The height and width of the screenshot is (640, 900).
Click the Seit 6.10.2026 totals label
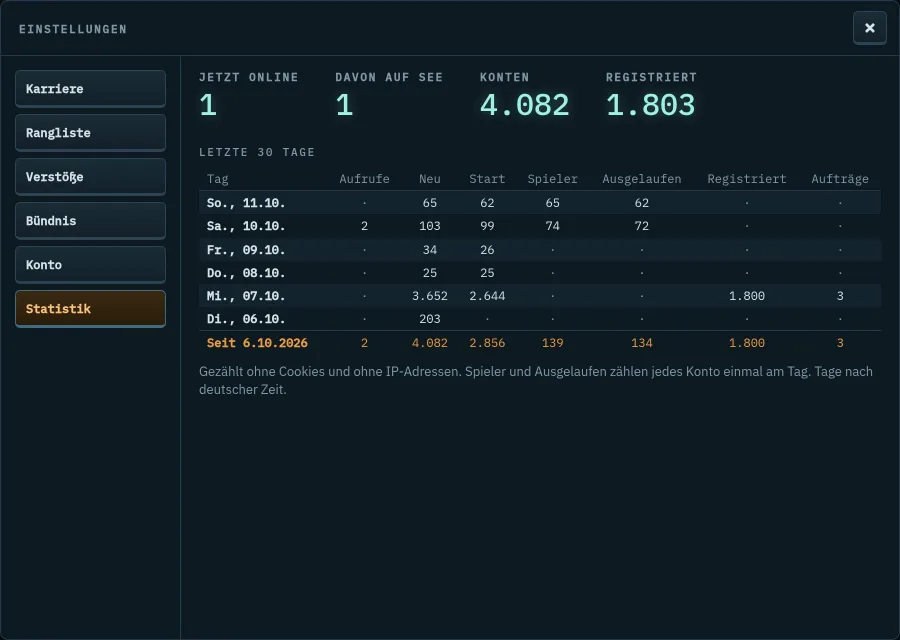pos(257,343)
